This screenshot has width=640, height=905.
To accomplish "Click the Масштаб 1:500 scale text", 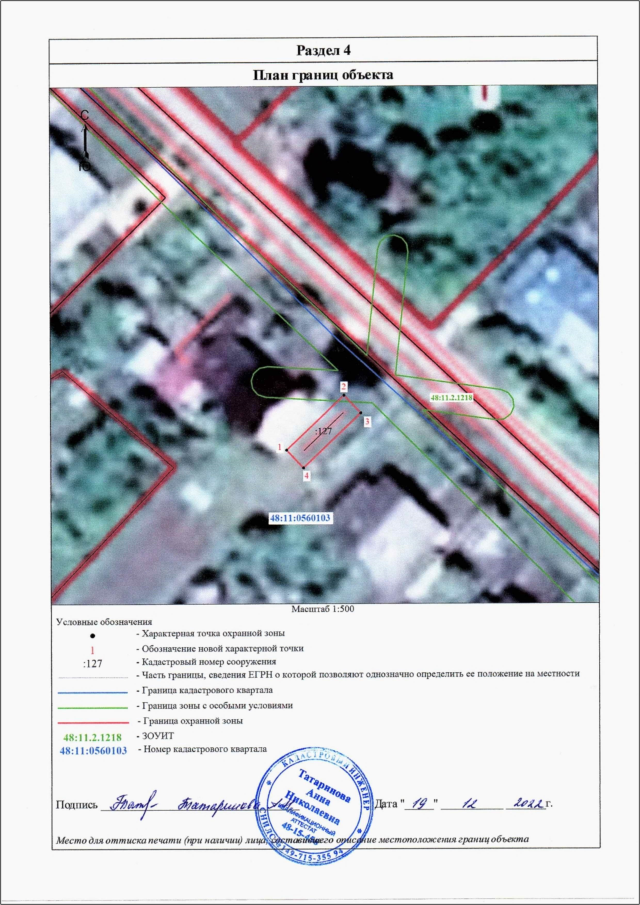I will pyautogui.click(x=324, y=609).
